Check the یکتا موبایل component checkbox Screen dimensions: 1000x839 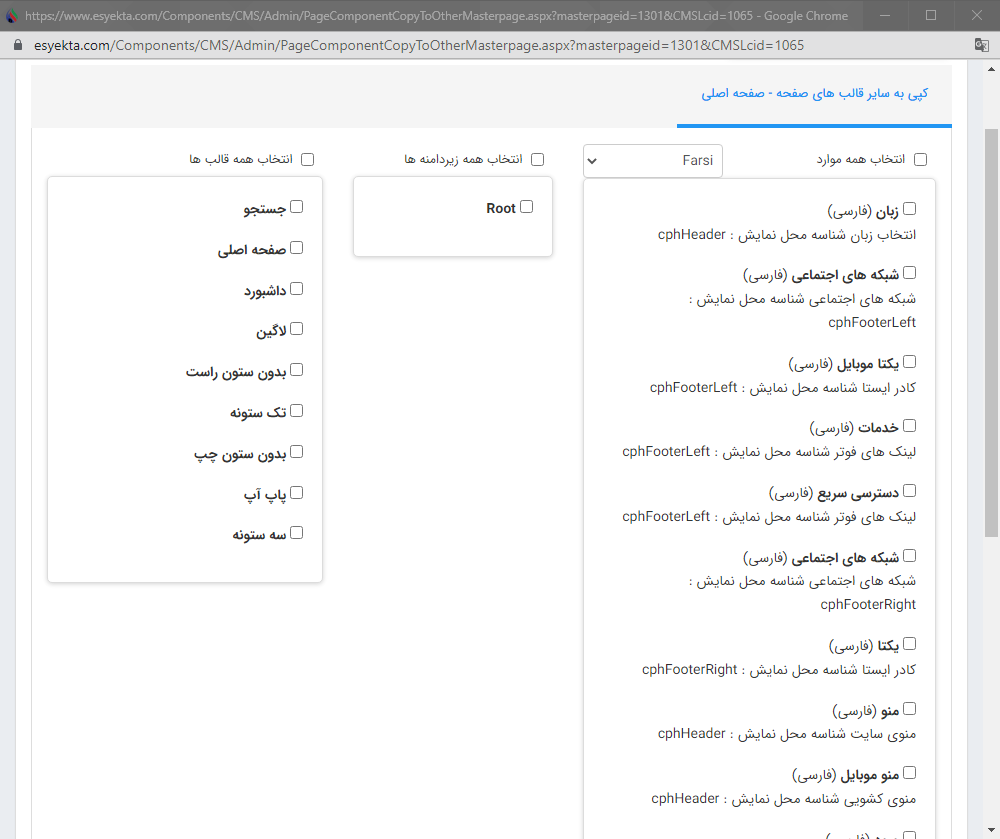tap(908, 361)
